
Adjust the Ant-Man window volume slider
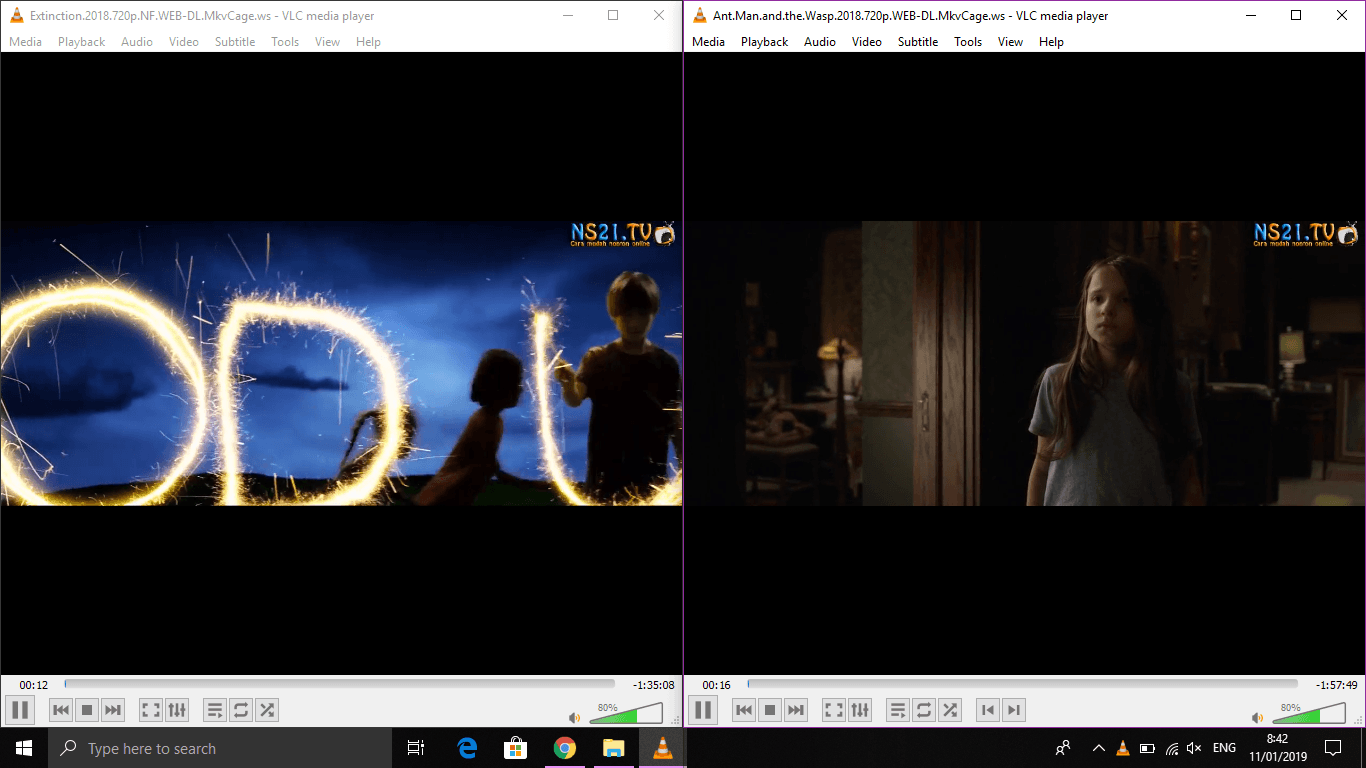(1308, 713)
